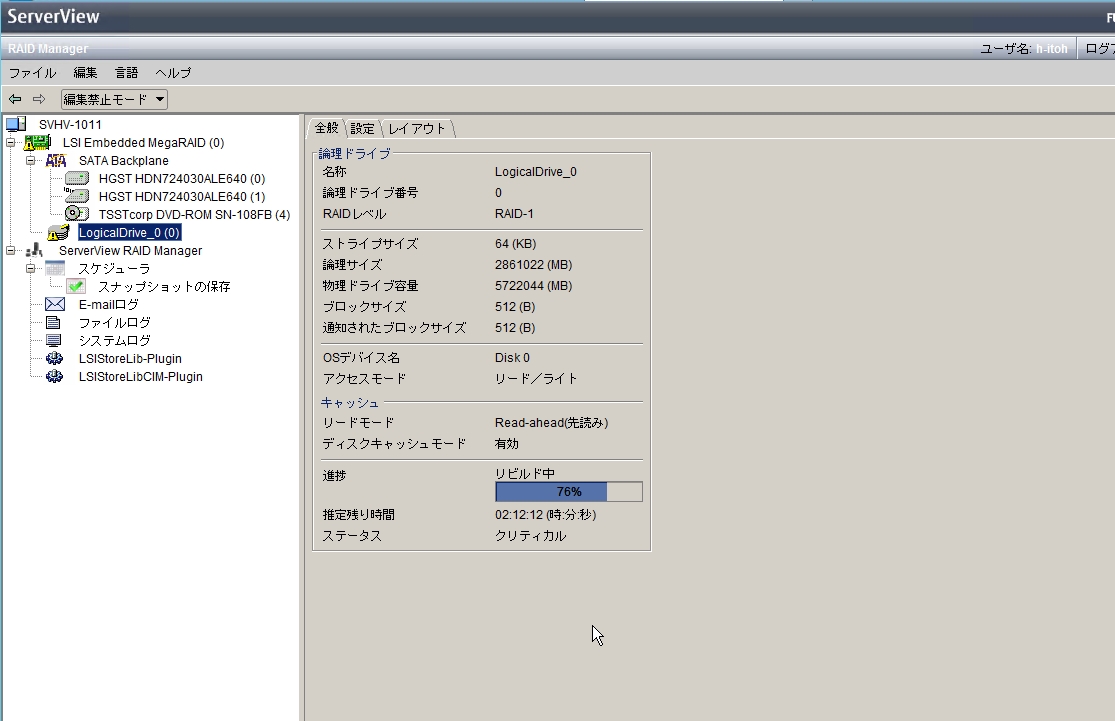Select LSI Embedded MegaRAID (0) tree item
The image size is (1115, 721).
pyautogui.click(x=144, y=142)
